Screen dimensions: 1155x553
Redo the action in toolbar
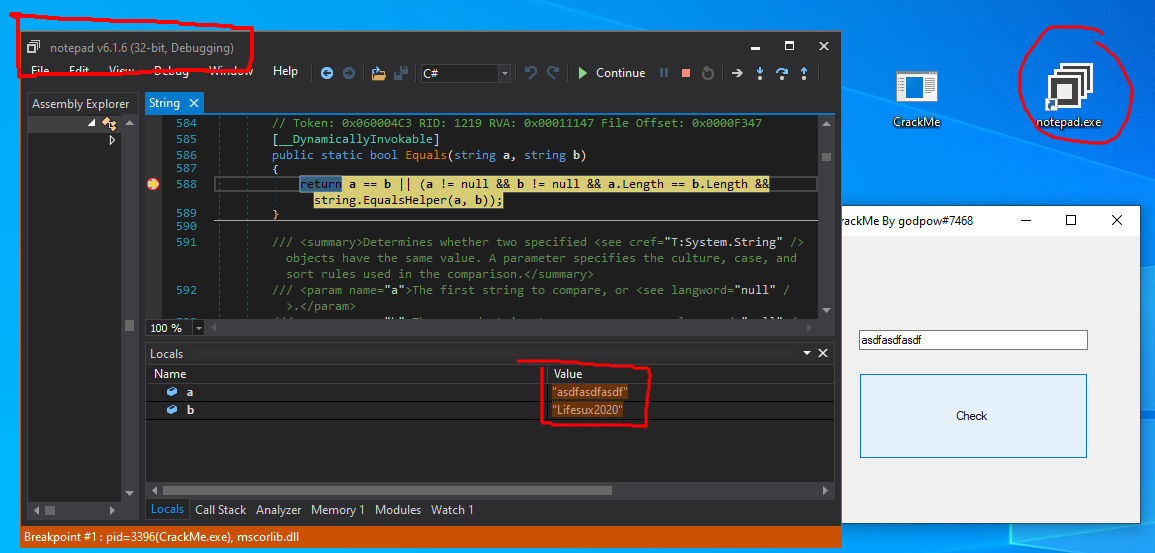coord(552,72)
